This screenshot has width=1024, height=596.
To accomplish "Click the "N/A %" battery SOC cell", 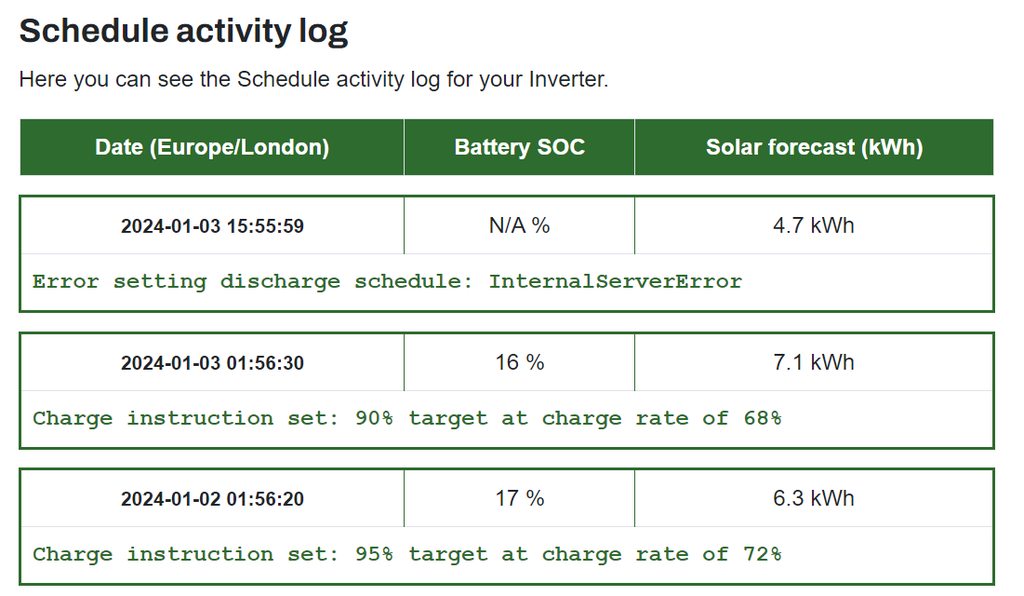I will 519,225.
